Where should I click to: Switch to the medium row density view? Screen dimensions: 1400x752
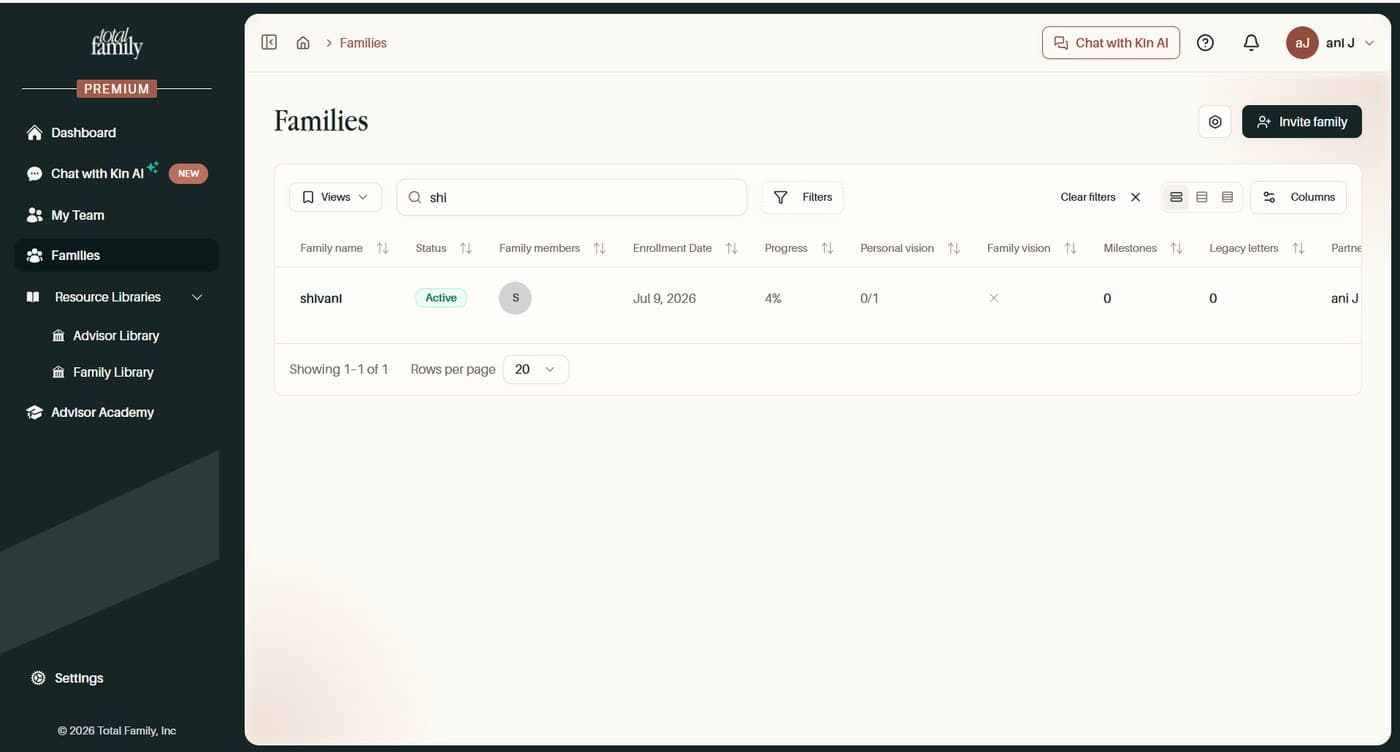1202,197
